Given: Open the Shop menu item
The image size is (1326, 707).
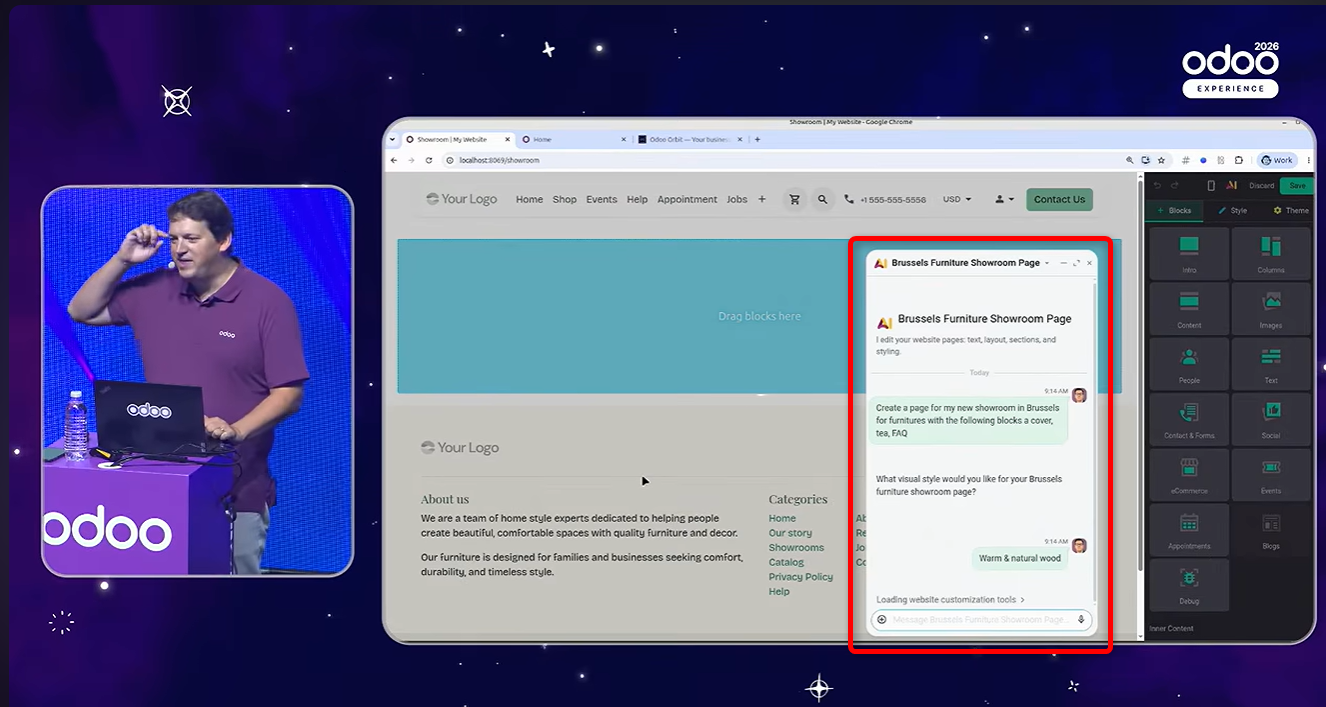Looking at the screenshot, I should 565,200.
